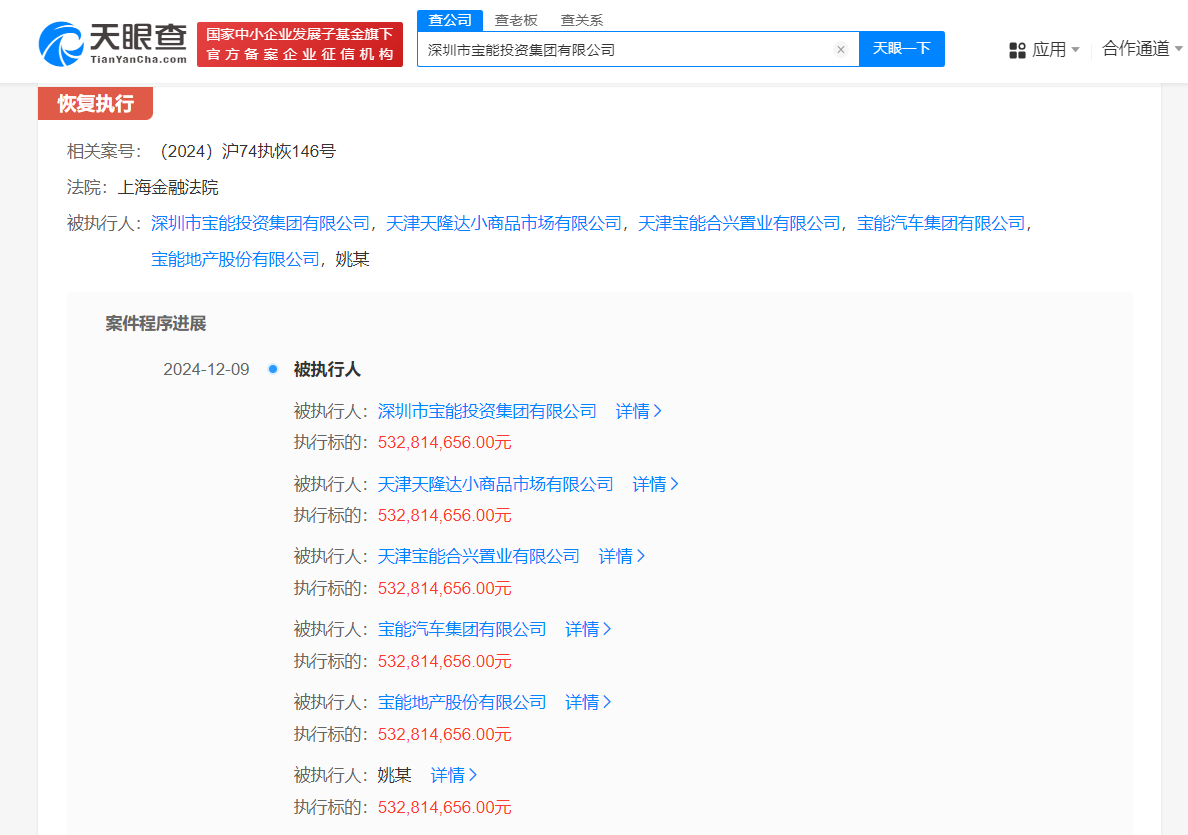Switch to the 查老板 tab
This screenshot has height=835, width=1188.
point(516,20)
